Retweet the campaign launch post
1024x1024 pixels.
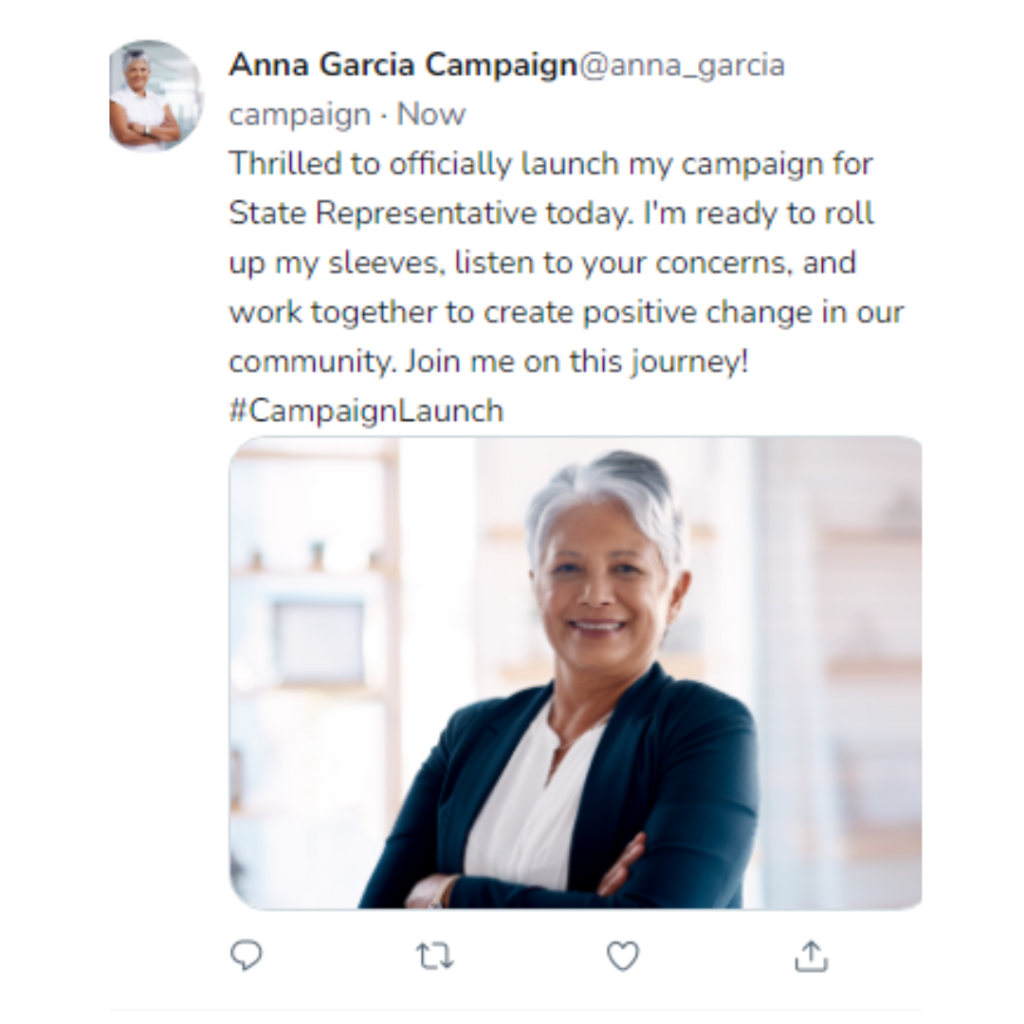[434, 956]
